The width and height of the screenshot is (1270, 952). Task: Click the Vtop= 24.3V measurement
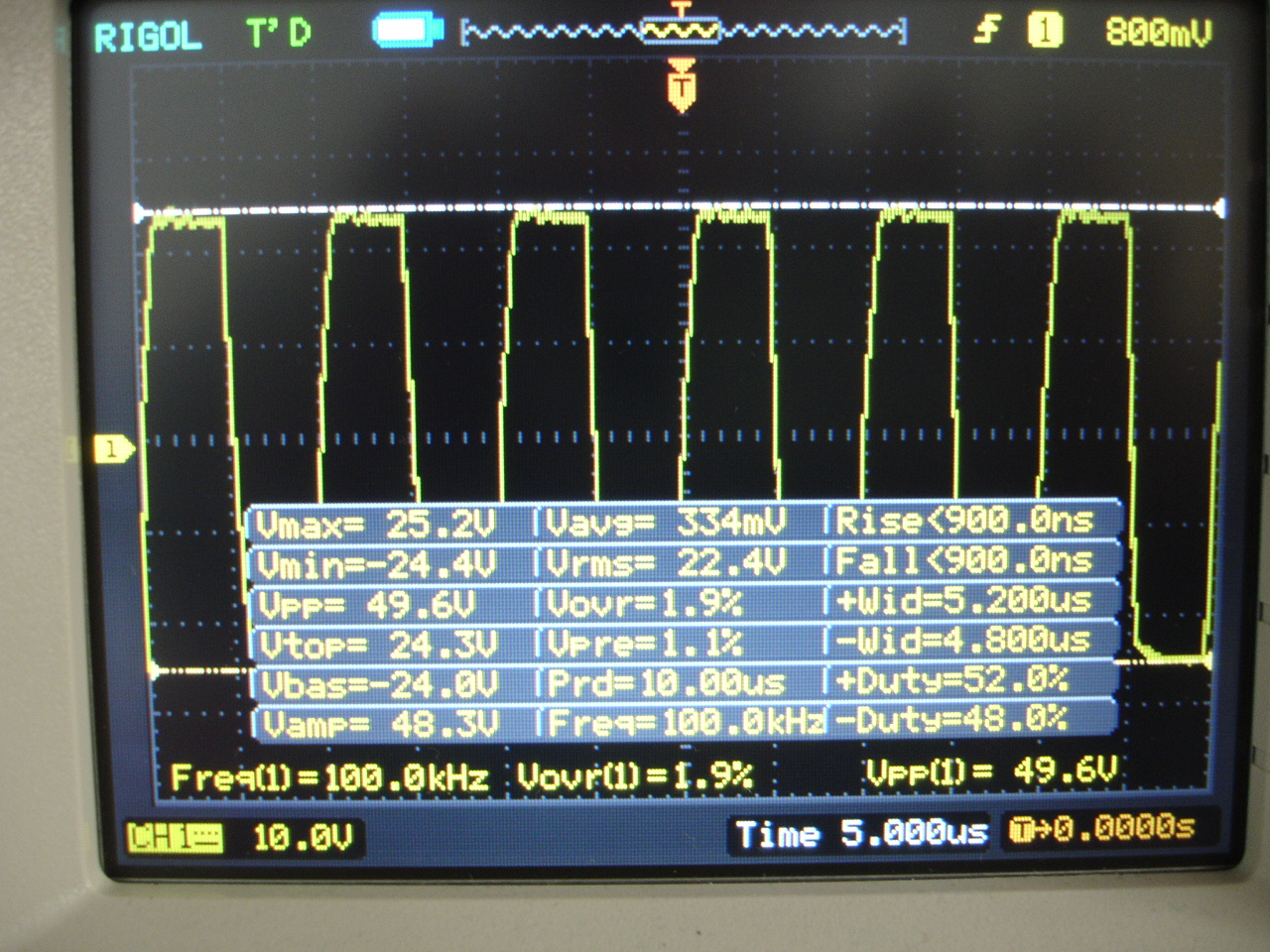[x=377, y=646]
